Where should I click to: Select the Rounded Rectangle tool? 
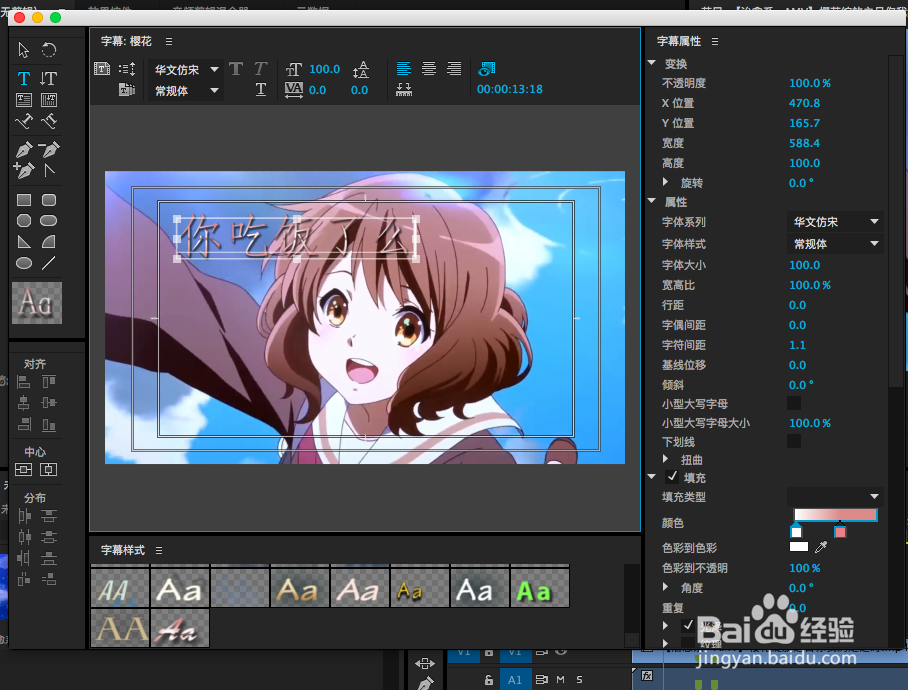click(x=49, y=200)
